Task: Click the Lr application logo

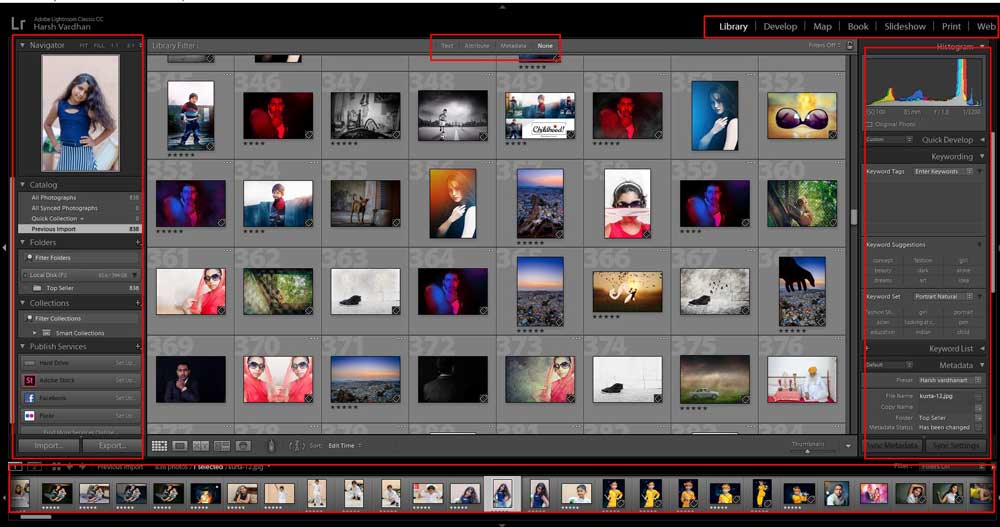Action: [x=18, y=24]
